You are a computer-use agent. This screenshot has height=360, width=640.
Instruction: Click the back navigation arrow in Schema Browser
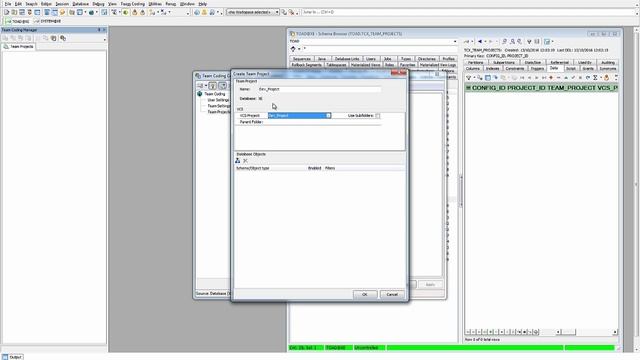[480, 42]
